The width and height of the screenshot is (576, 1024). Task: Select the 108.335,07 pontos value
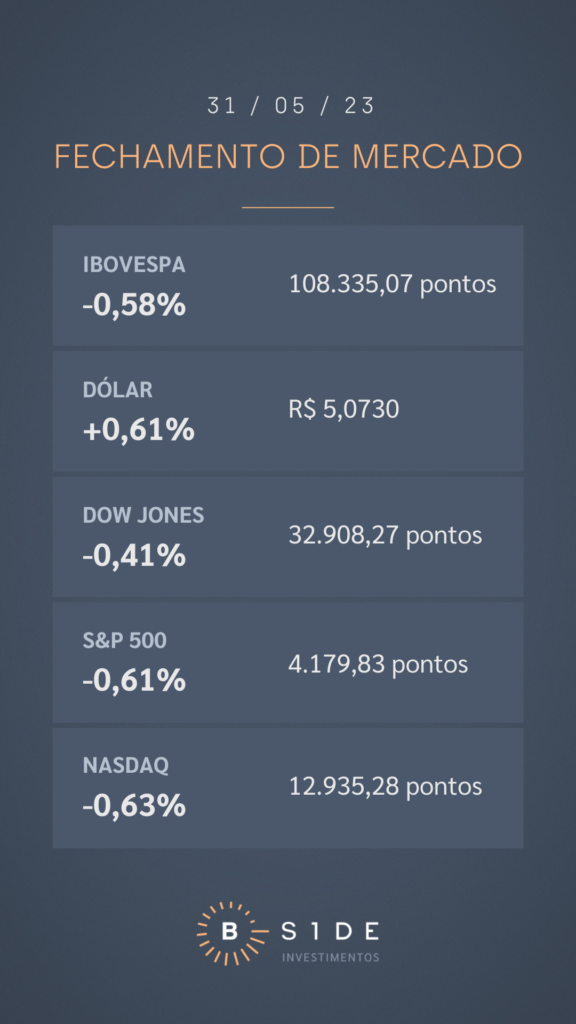(392, 285)
